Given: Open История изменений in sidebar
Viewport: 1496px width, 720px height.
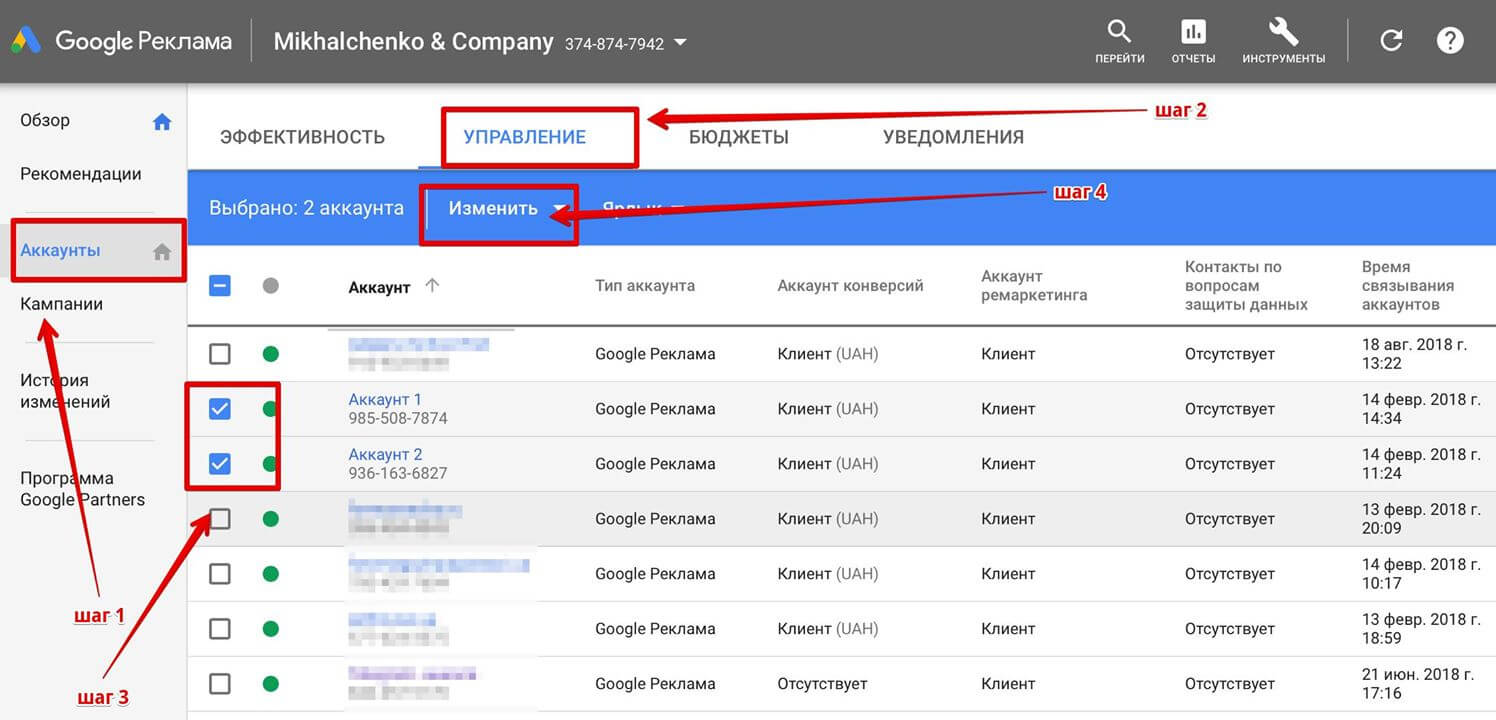Looking at the screenshot, I should pos(65,391).
